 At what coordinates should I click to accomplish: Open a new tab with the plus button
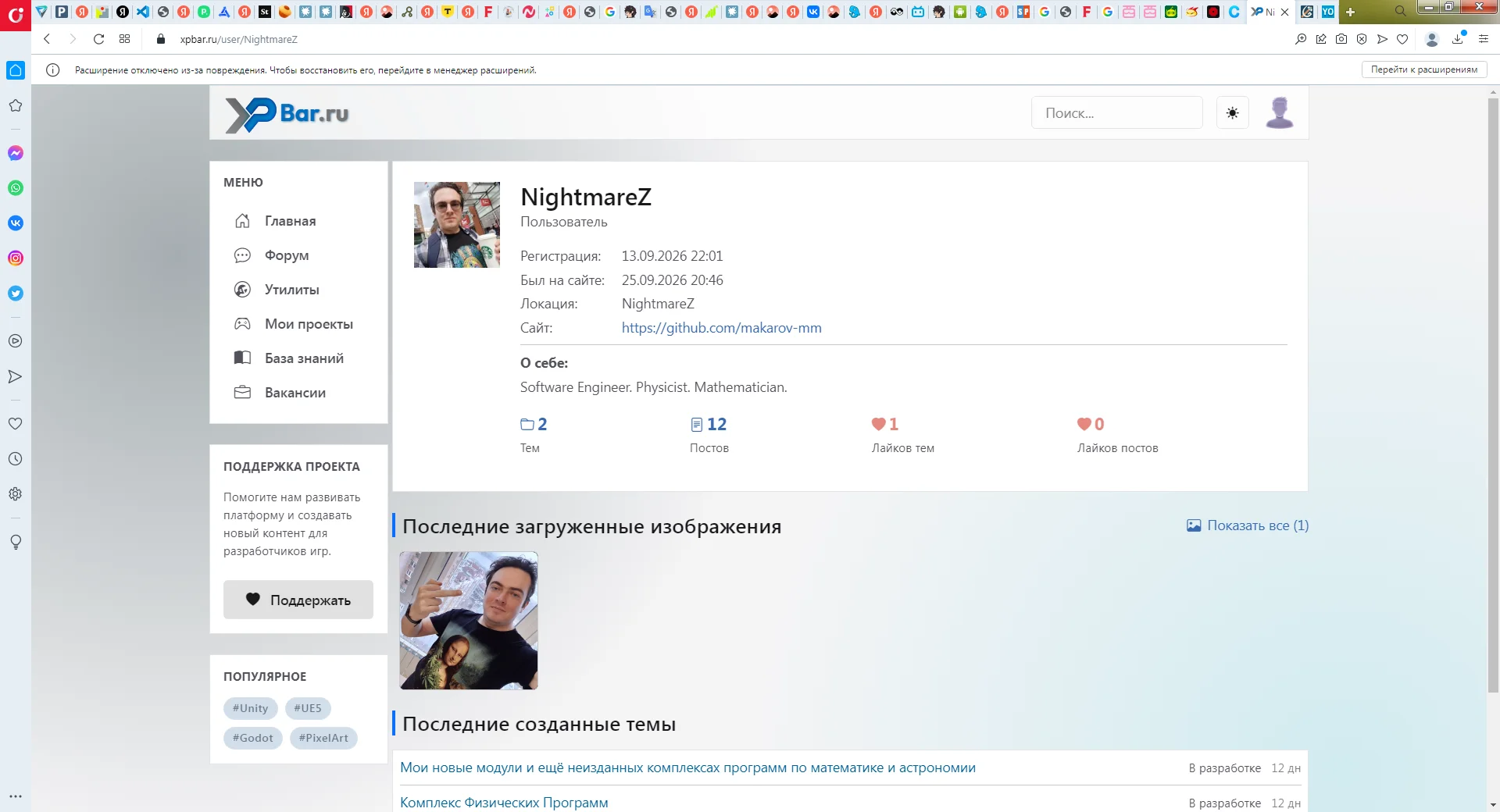point(1350,12)
